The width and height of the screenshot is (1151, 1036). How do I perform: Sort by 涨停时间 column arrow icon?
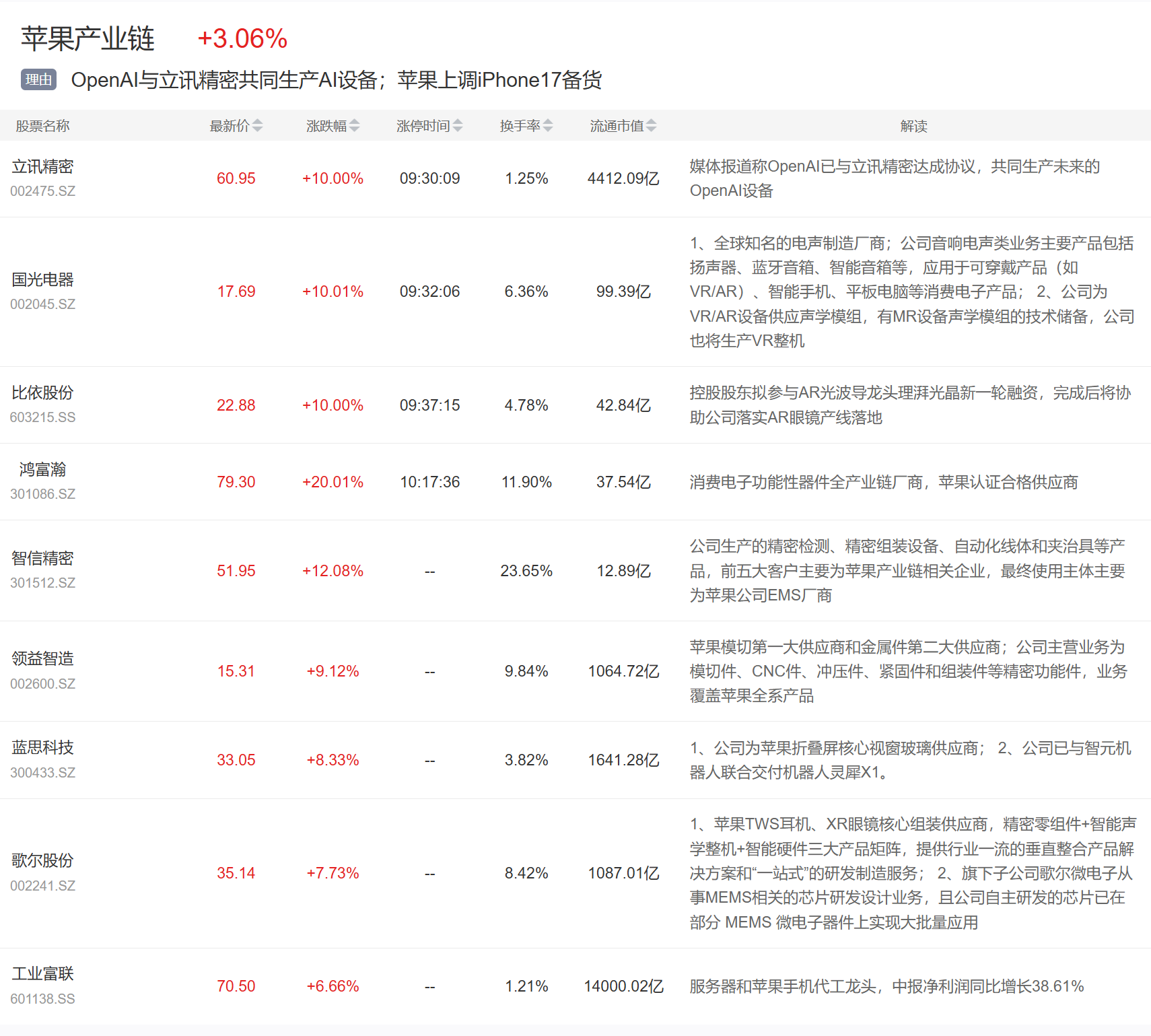[x=458, y=126]
